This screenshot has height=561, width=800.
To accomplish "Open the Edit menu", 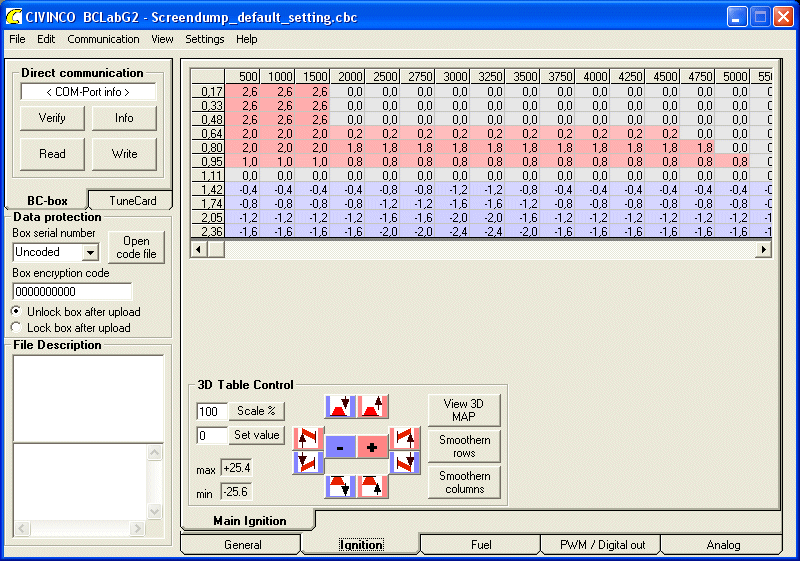I will (46, 39).
